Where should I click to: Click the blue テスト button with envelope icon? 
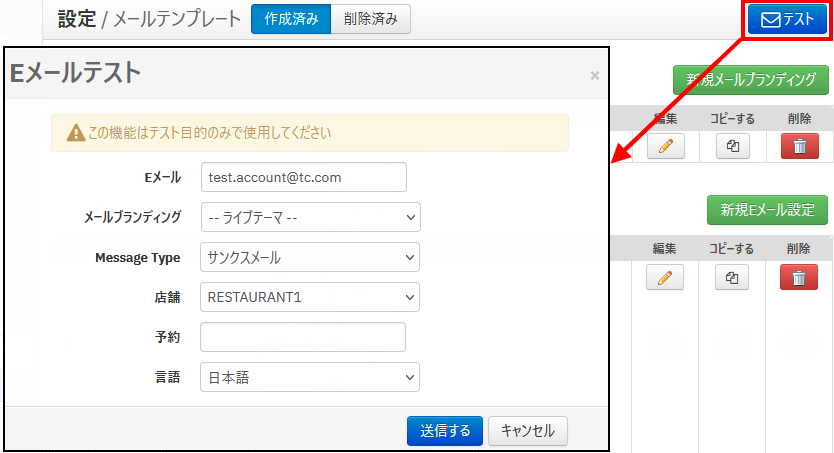(x=788, y=19)
